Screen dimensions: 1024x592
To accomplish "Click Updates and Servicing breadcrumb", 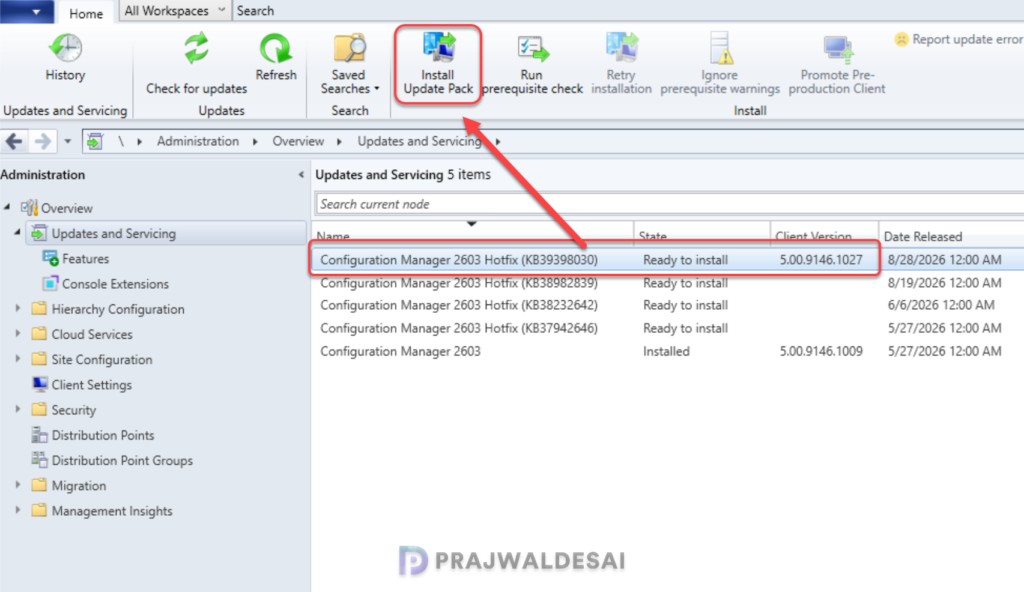I will [x=419, y=141].
